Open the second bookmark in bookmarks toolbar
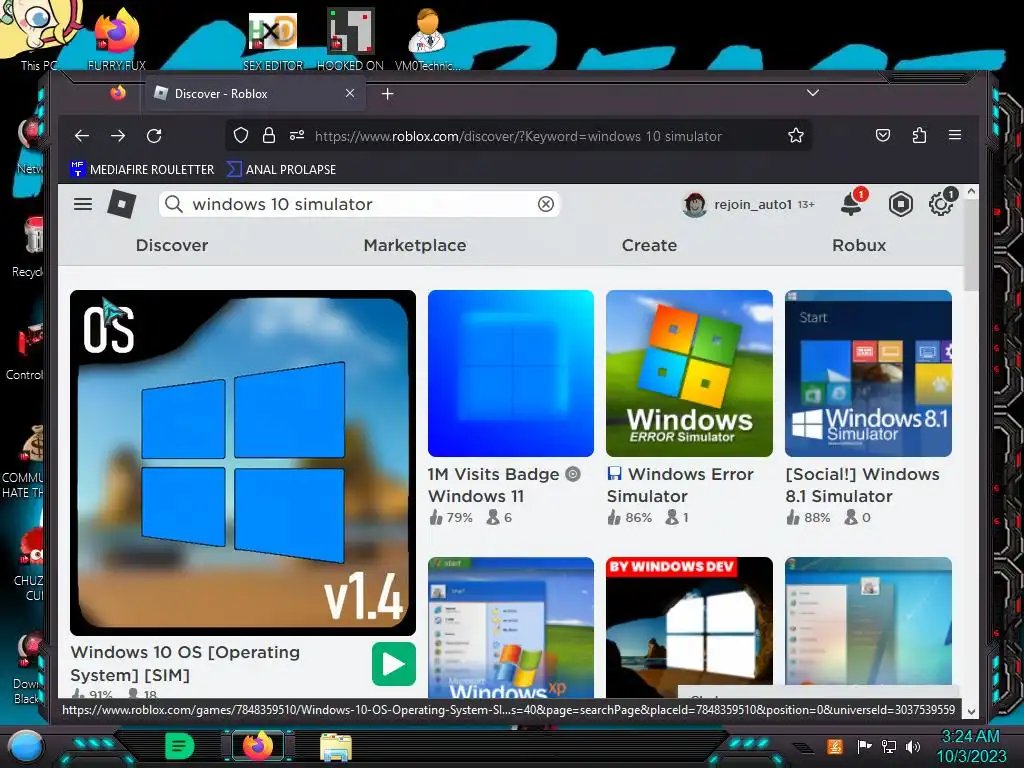Viewport: 1024px width, 768px height. pos(281,169)
